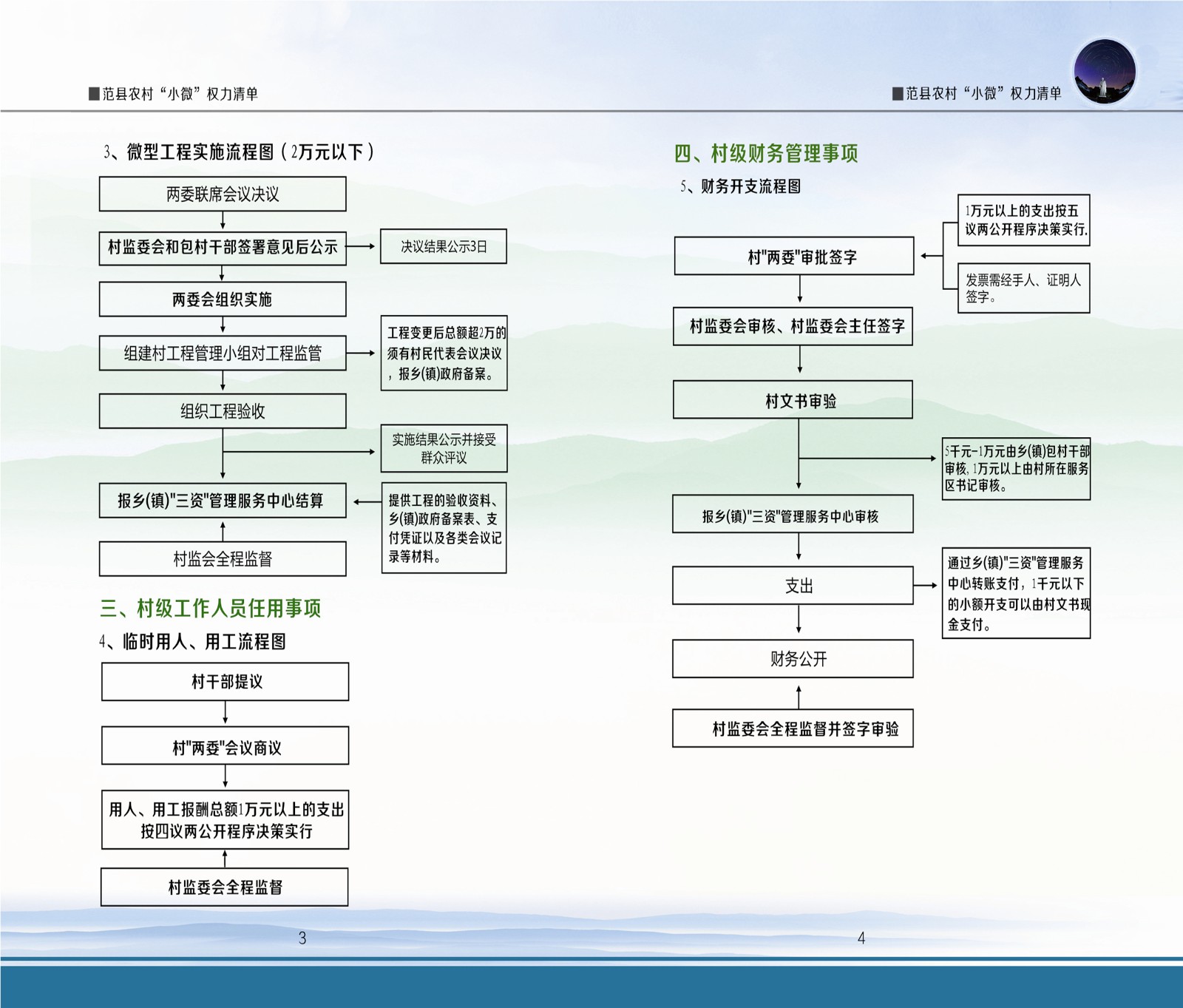Image resolution: width=1183 pixels, height=1008 pixels.
Task: Select left page header '范县农村"小微"权力清单'
Action: [174, 93]
